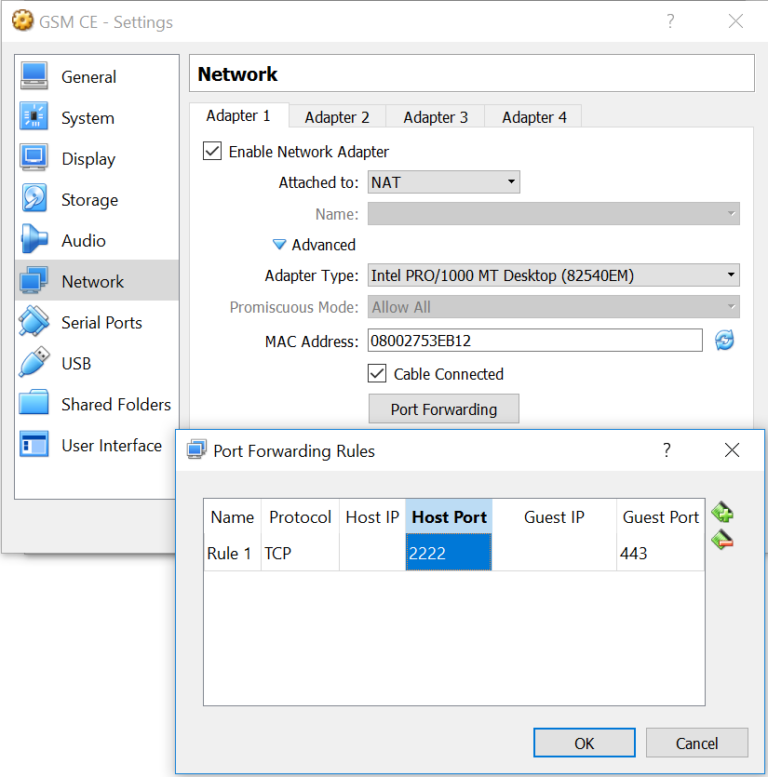Open the Attached to NAT dropdown
768x777 pixels.
click(x=443, y=182)
